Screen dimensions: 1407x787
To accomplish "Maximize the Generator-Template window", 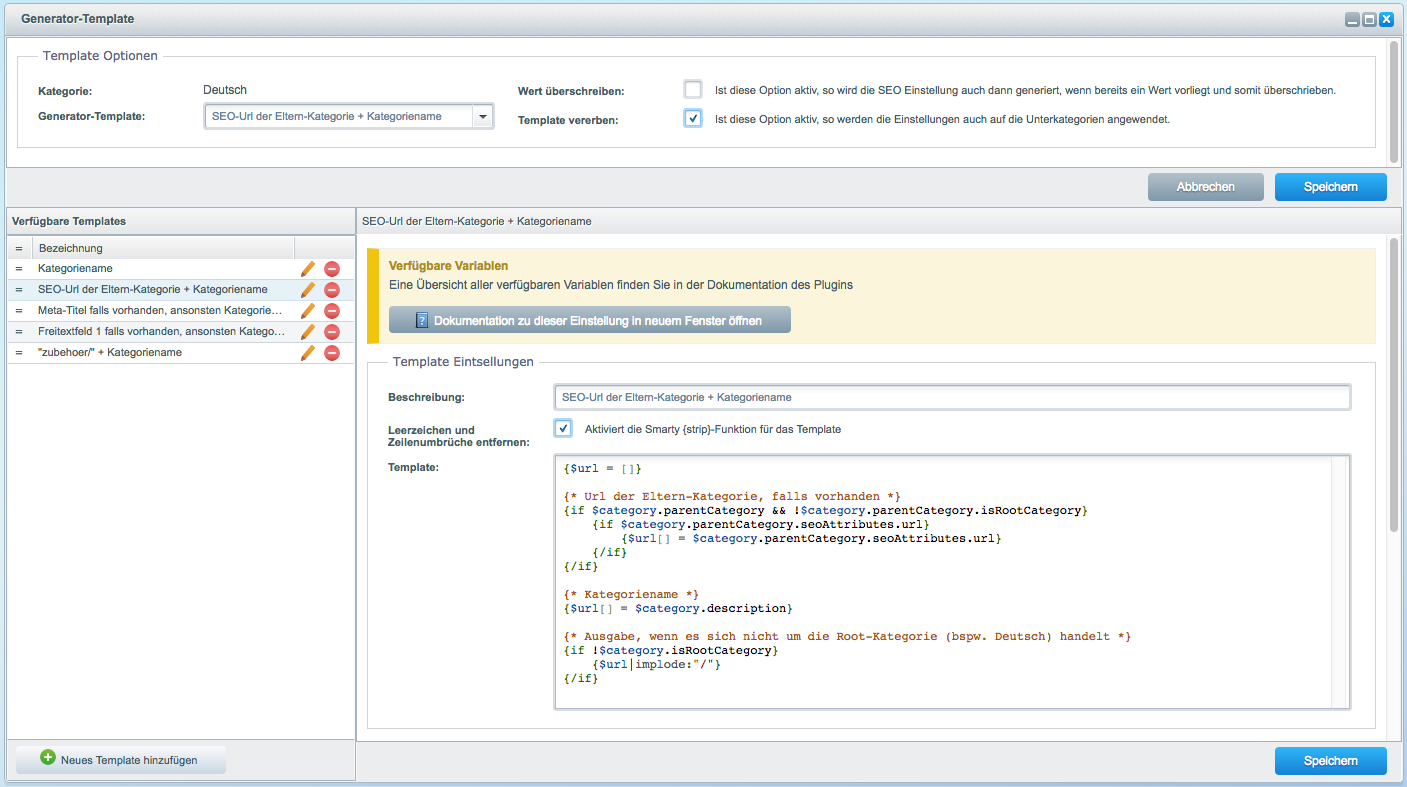I will 1369,19.
